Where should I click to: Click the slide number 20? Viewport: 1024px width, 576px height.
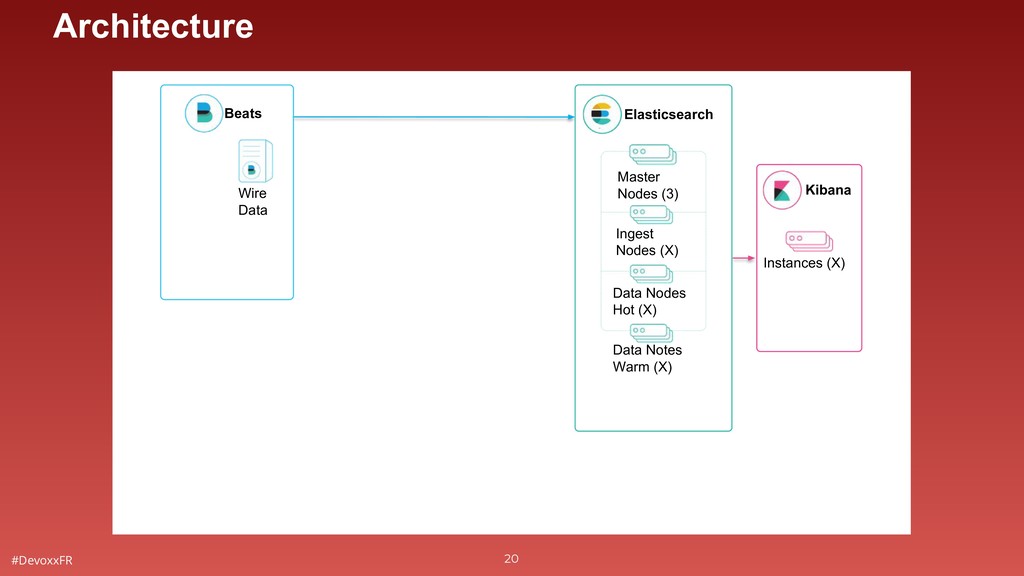pos(511,558)
